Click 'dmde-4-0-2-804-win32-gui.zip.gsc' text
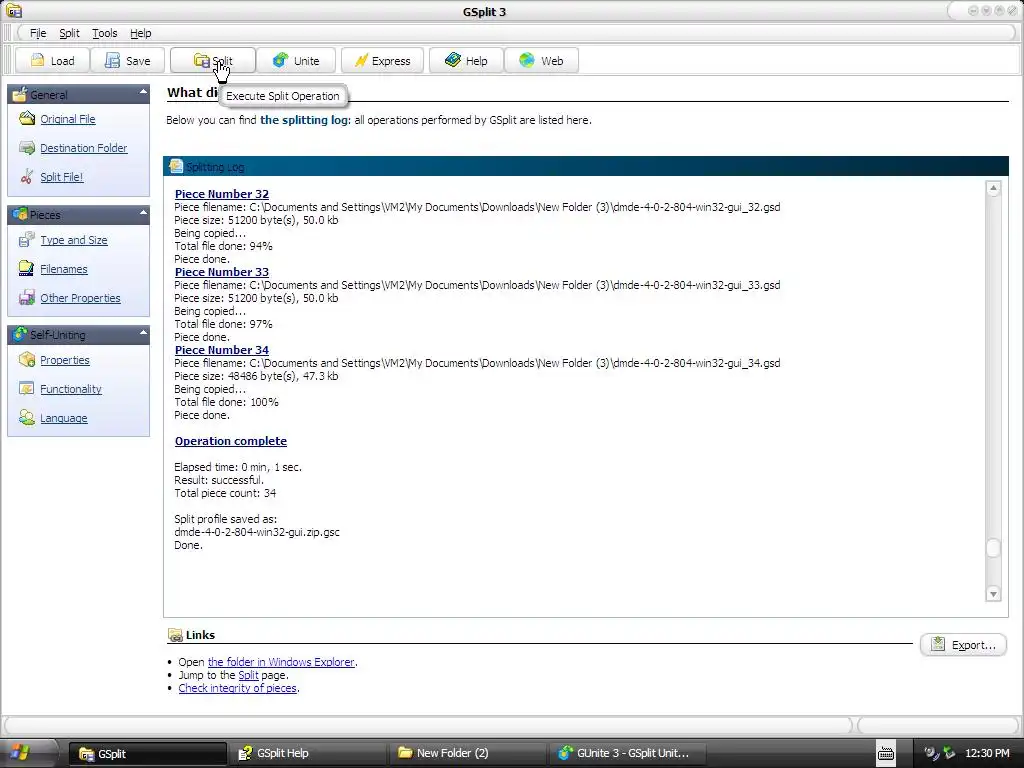1024x768 pixels. point(257,532)
